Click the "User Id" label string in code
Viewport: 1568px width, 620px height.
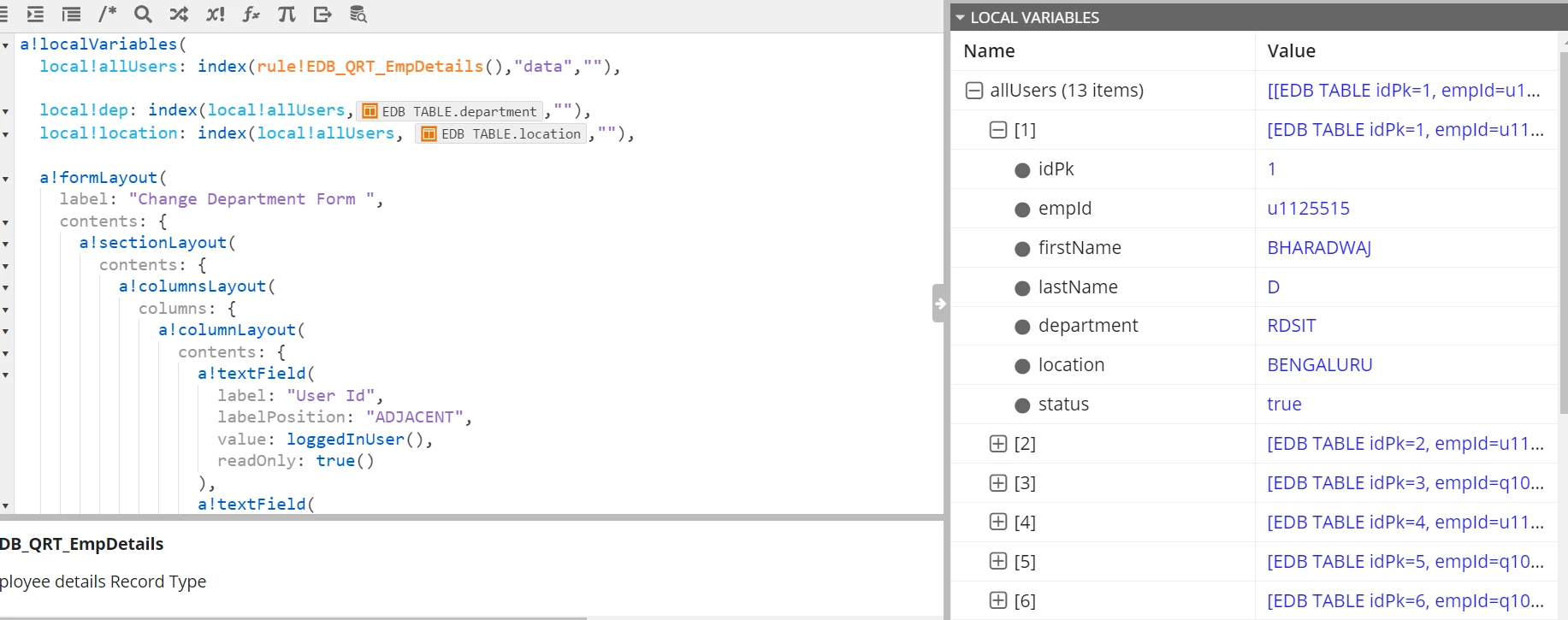[x=330, y=395]
